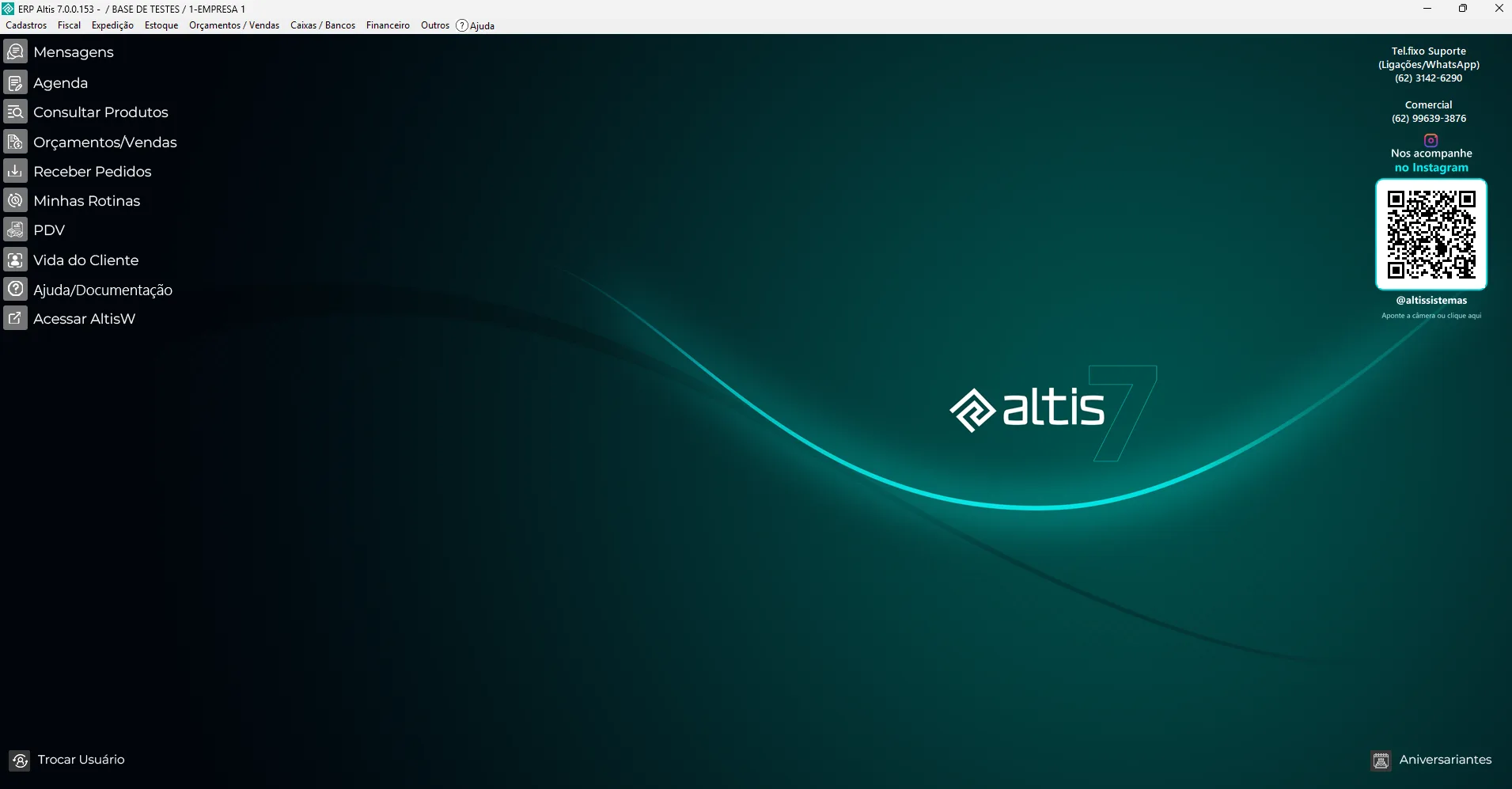Launch Receber Pedidos shortcut label

click(x=92, y=172)
